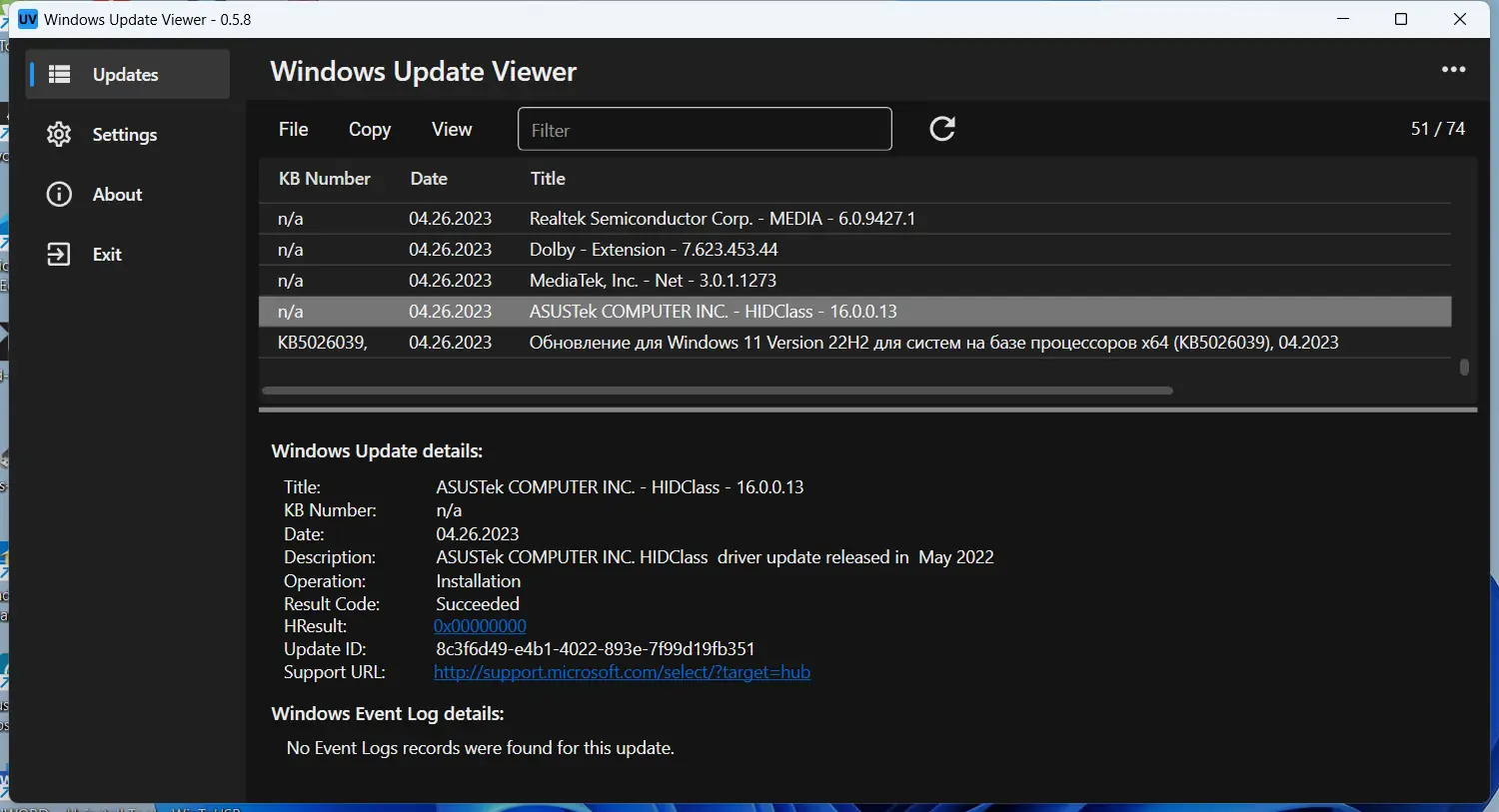
Task: Choose Exit in the sidebar
Action: (x=128, y=255)
